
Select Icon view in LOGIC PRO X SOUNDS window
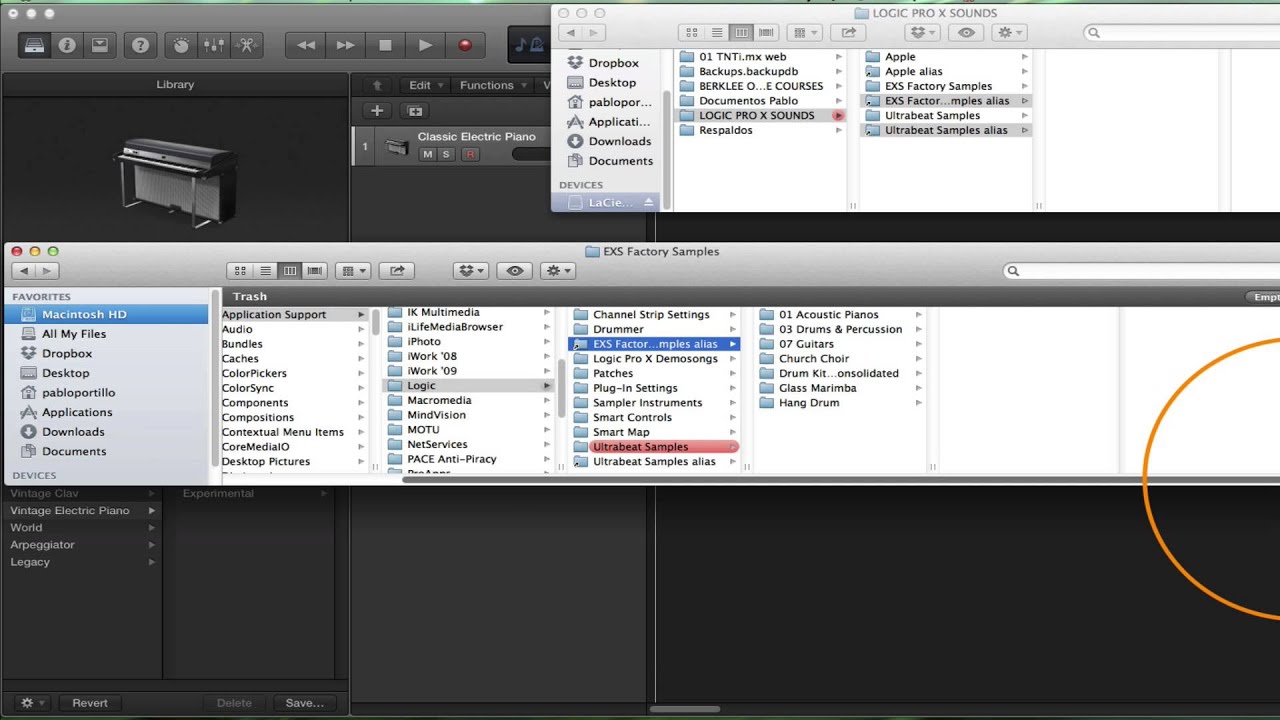pyautogui.click(x=691, y=33)
